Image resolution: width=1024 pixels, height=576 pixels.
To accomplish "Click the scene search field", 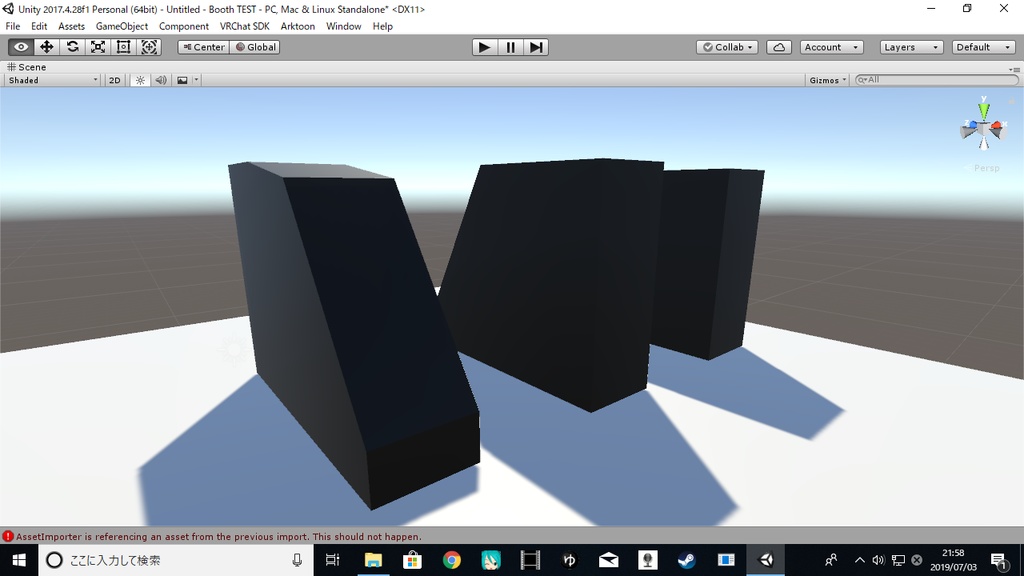I will (936, 80).
